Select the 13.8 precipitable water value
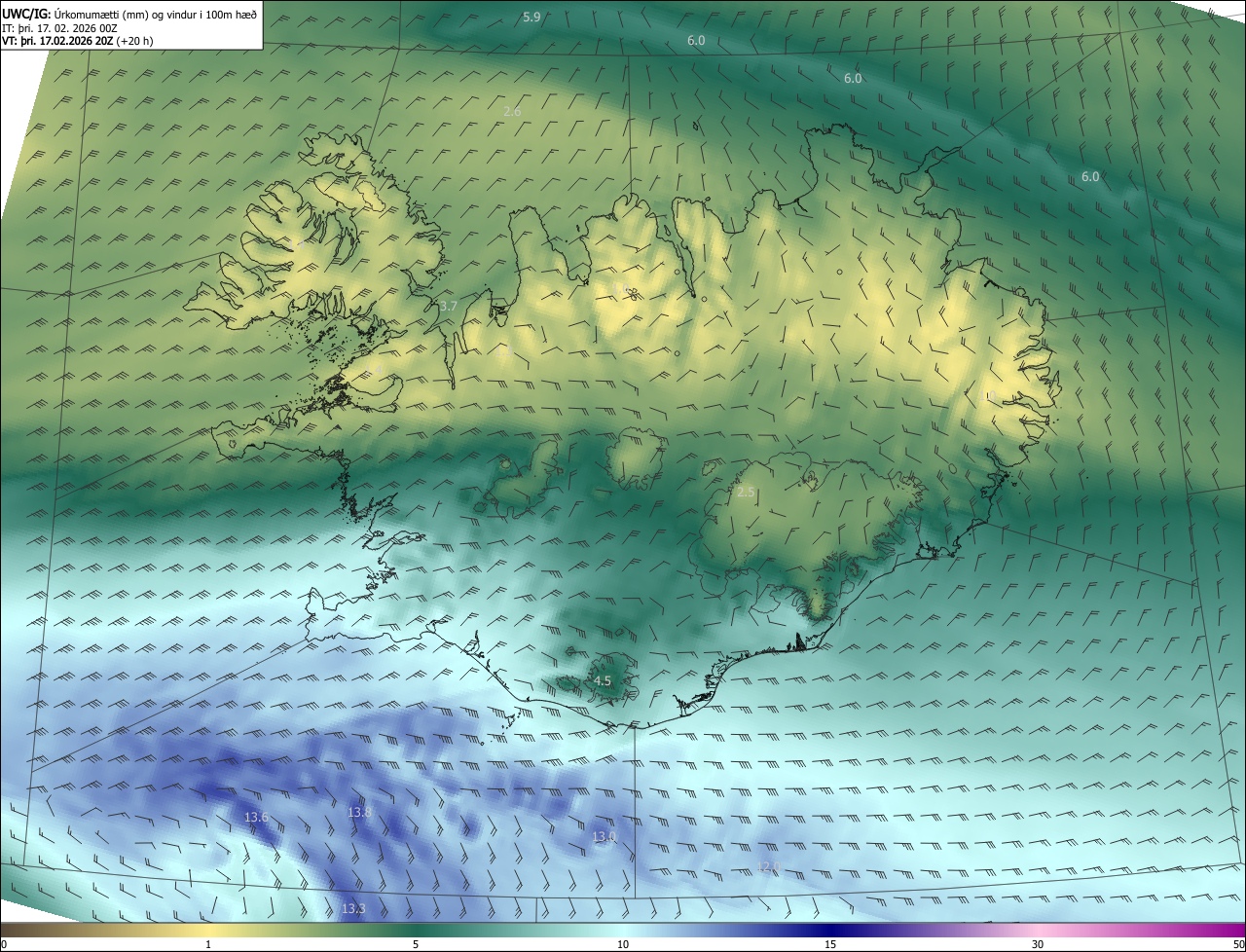Screen dimensions: 1246x952 [360, 812]
